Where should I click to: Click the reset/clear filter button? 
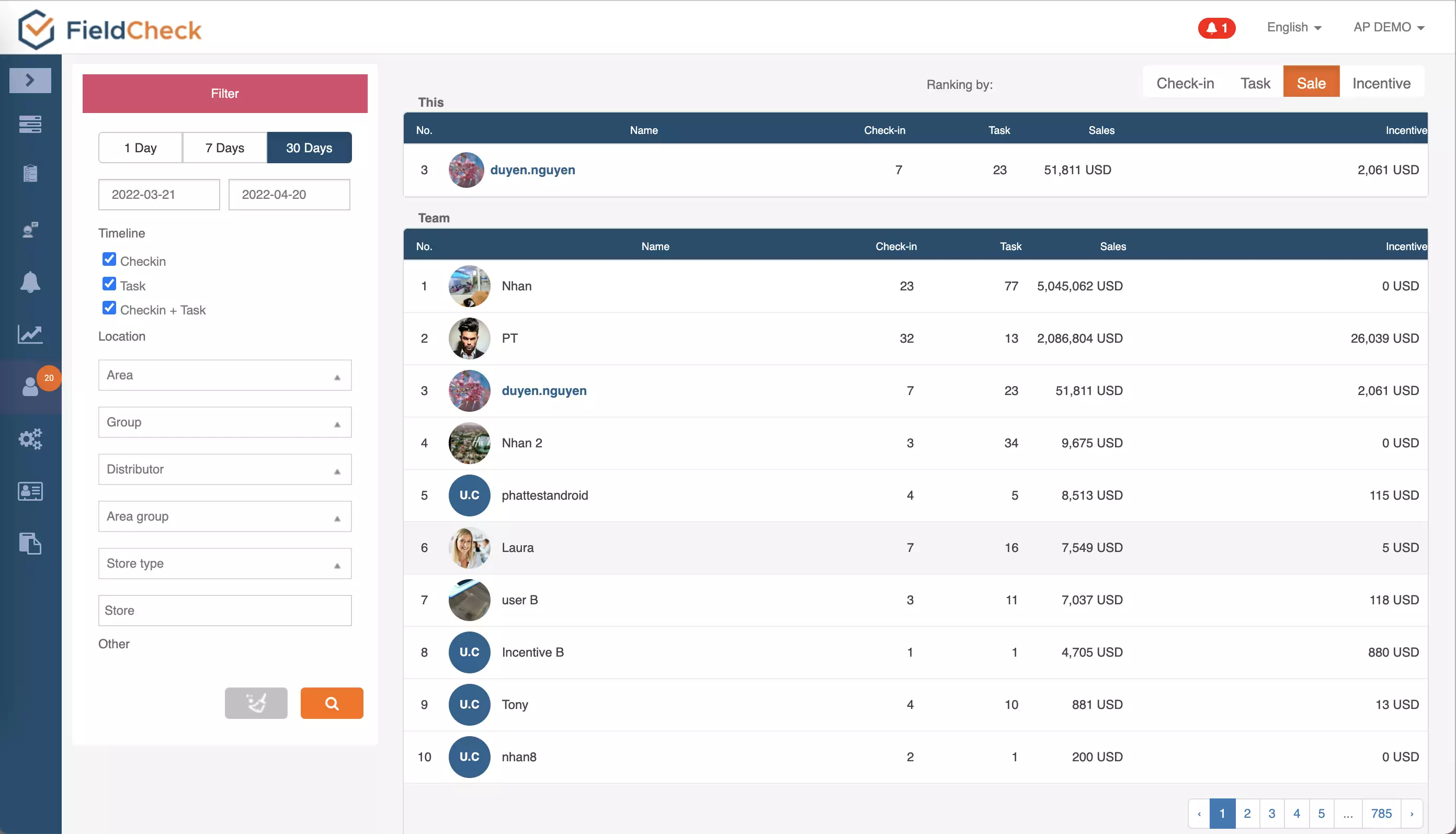[x=256, y=703]
